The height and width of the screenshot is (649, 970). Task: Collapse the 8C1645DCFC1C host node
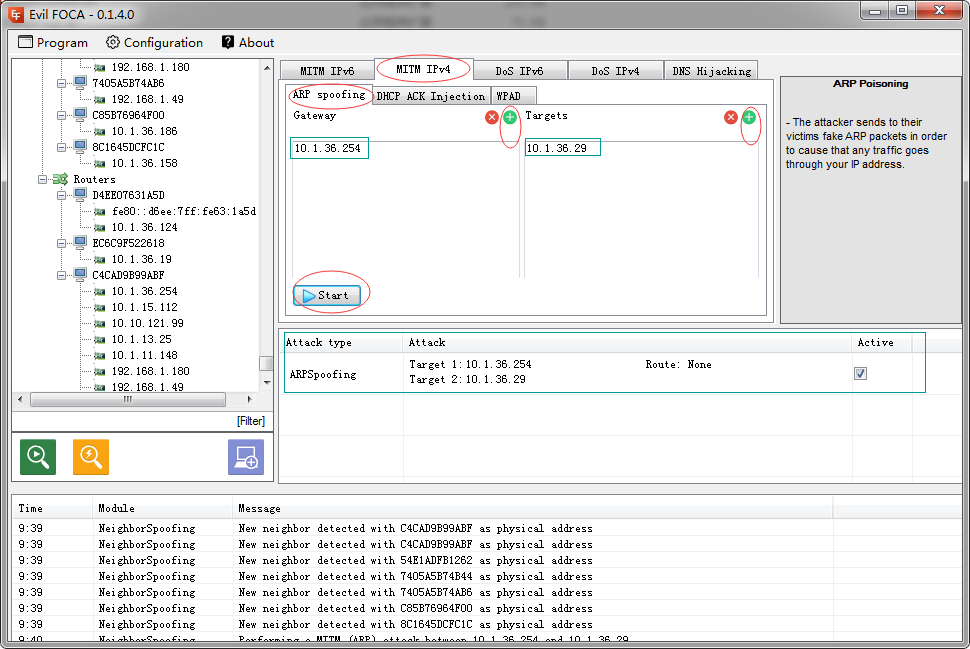click(x=62, y=147)
